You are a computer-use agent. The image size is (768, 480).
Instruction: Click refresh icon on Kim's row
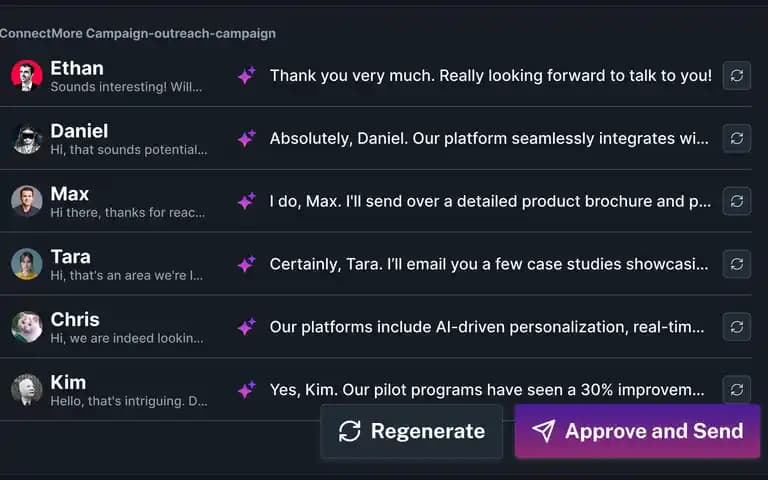[737, 389]
